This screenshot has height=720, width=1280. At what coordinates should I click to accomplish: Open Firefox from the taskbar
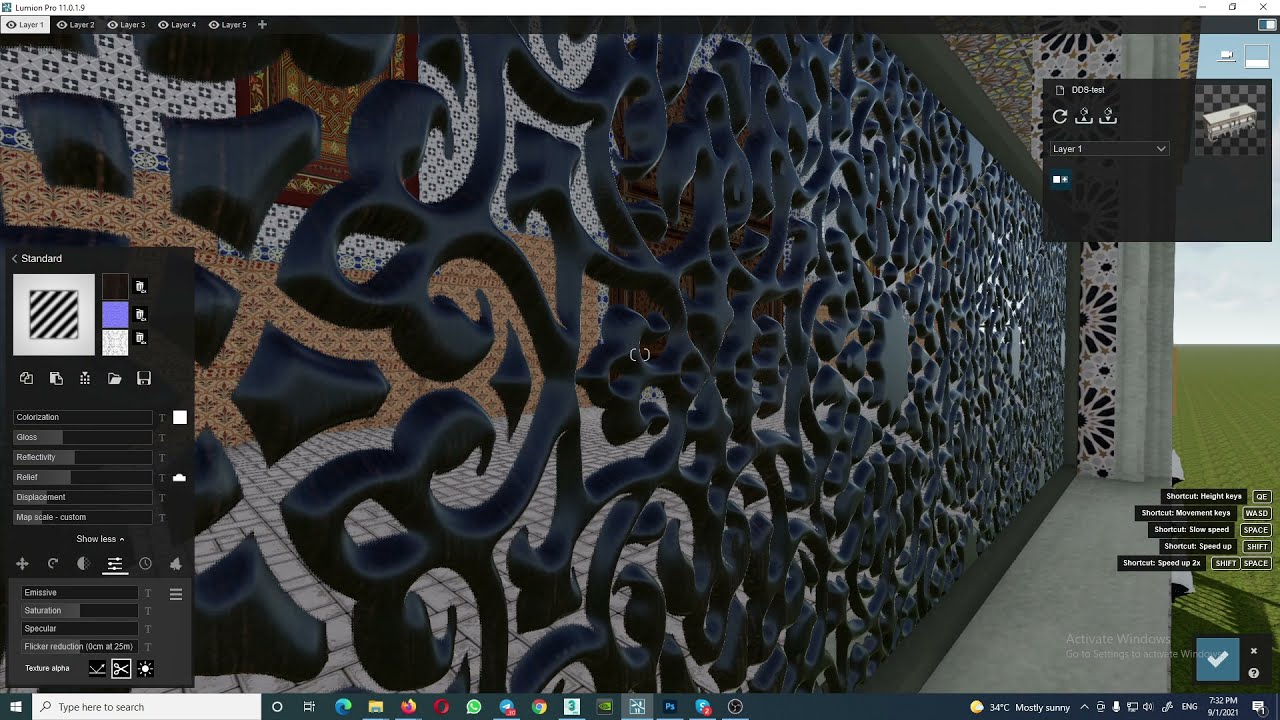click(x=408, y=707)
